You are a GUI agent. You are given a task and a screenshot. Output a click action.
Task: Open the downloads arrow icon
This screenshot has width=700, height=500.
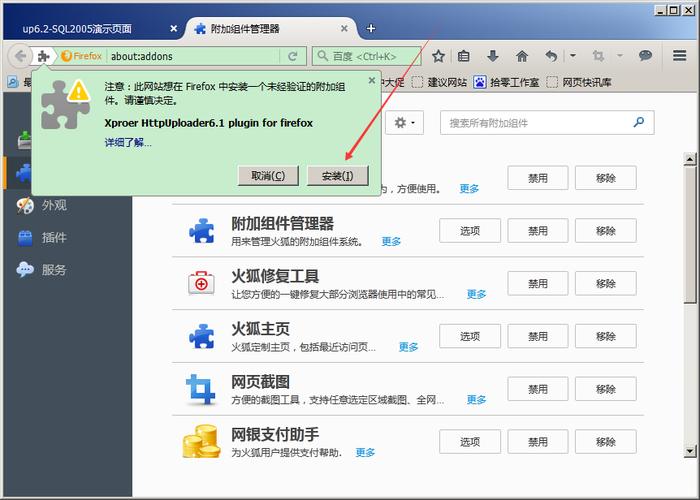pyautogui.click(x=492, y=56)
